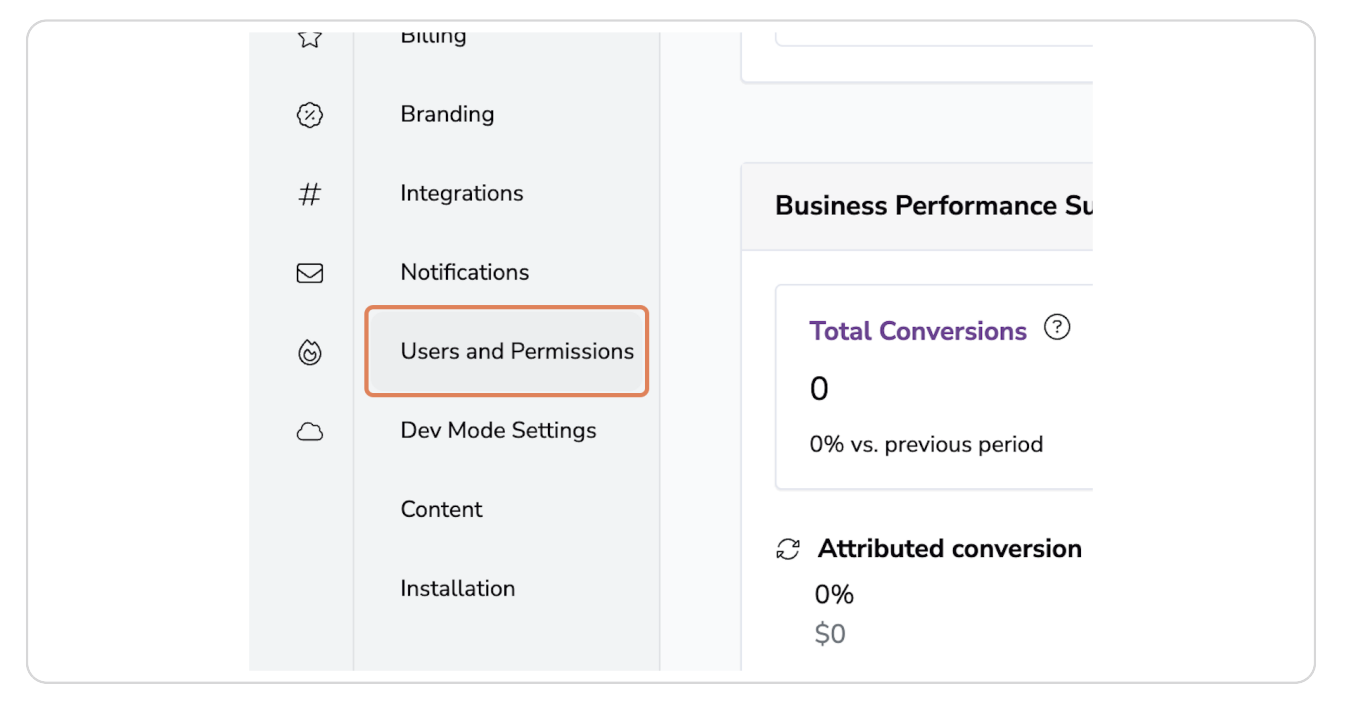The image size is (1348, 710).
Task: Open the cloud icon in sidebar
Action: click(x=310, y=432)
